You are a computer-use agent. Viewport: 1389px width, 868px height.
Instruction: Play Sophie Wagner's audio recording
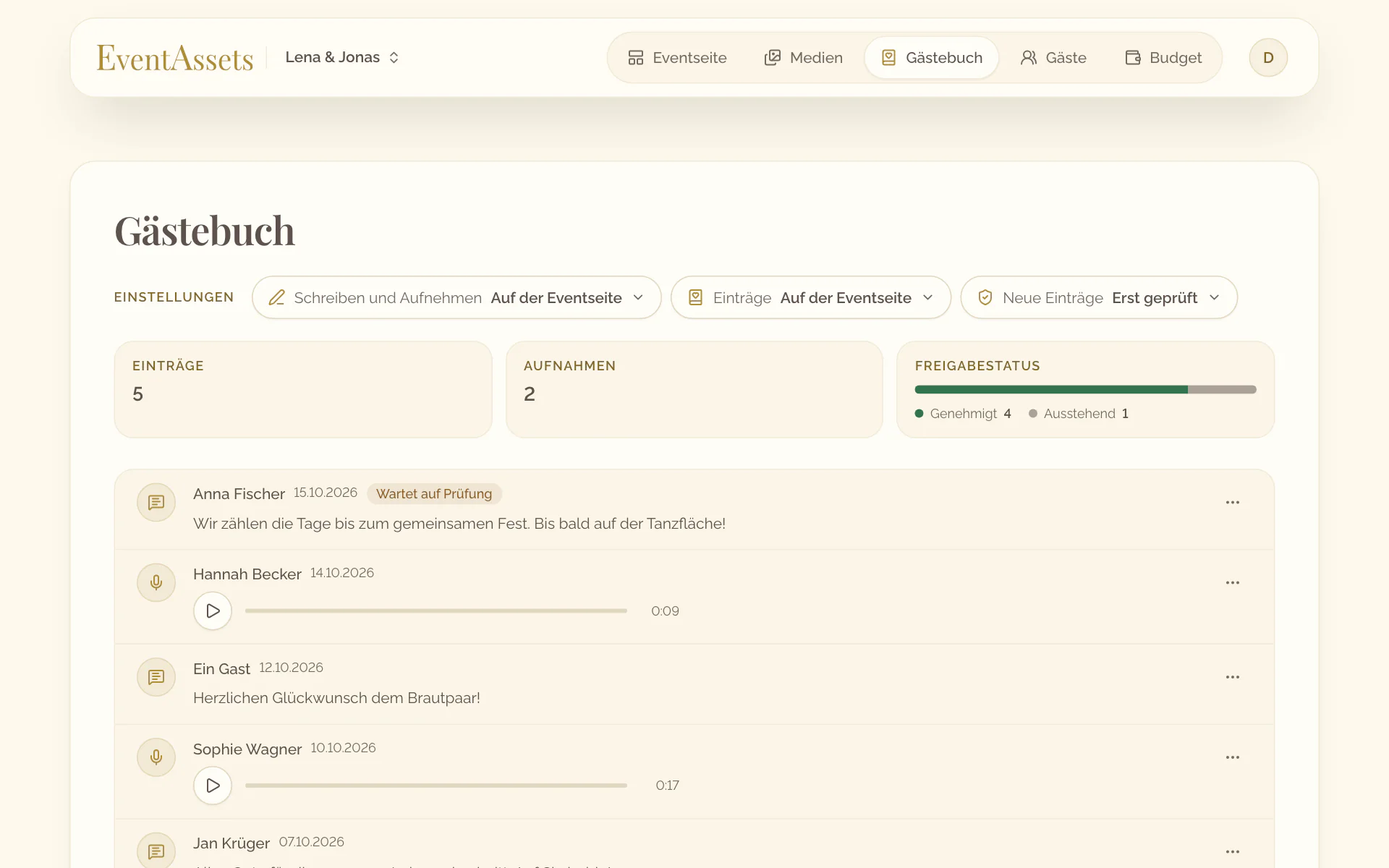(x=213, y=786)
